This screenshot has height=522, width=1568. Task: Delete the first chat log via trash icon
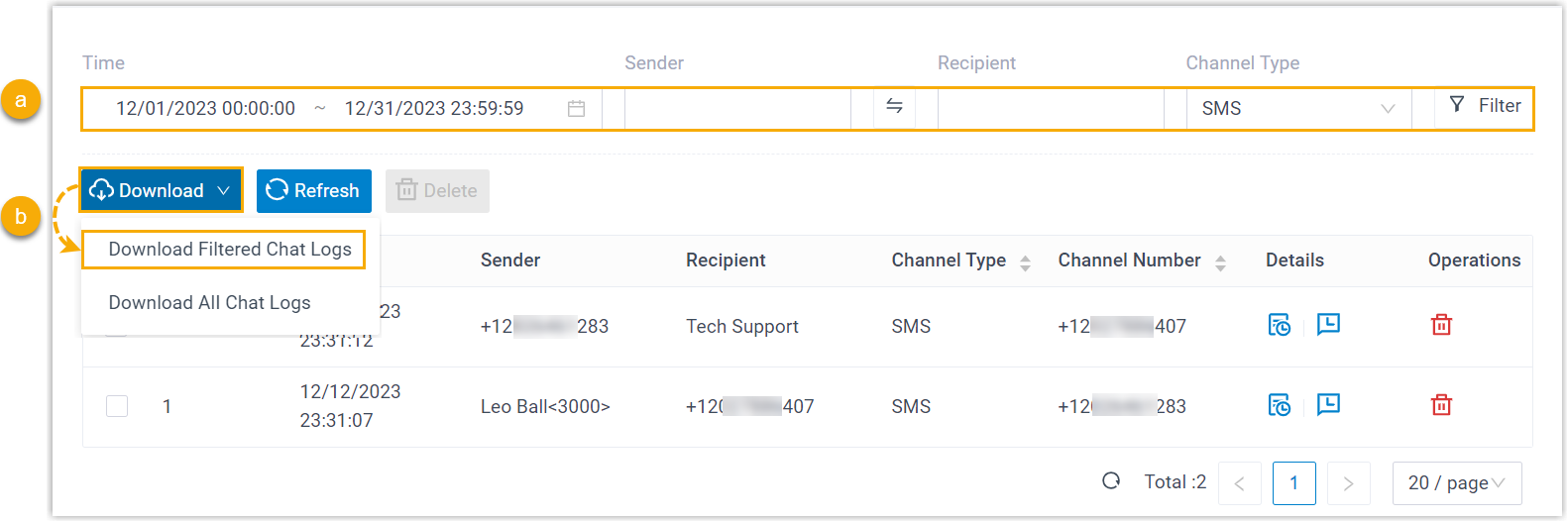[1441, 325]
